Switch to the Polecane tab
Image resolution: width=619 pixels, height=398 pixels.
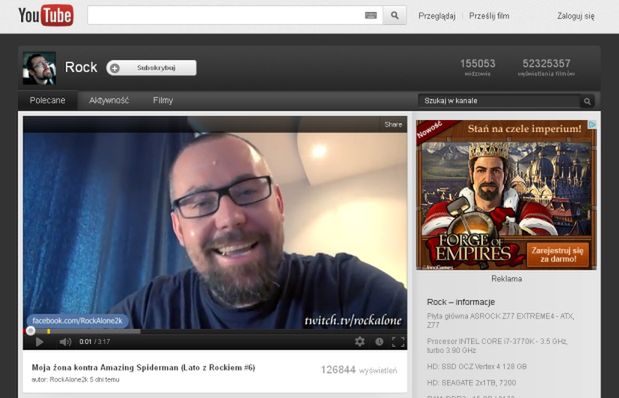[47, 100]
